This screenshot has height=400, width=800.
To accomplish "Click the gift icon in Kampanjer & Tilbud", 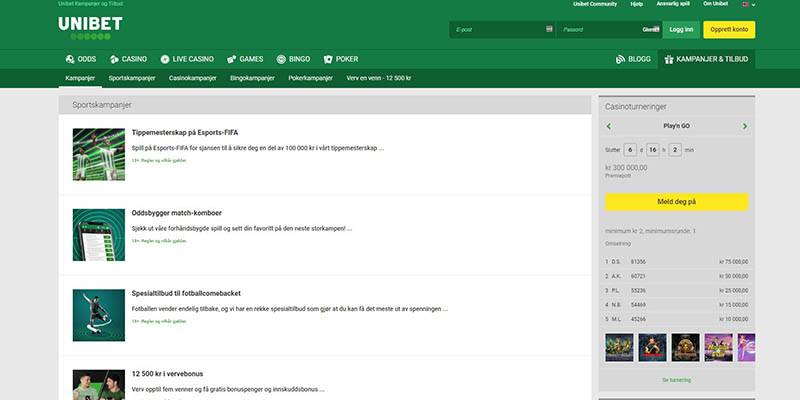I will coord(669,60).
